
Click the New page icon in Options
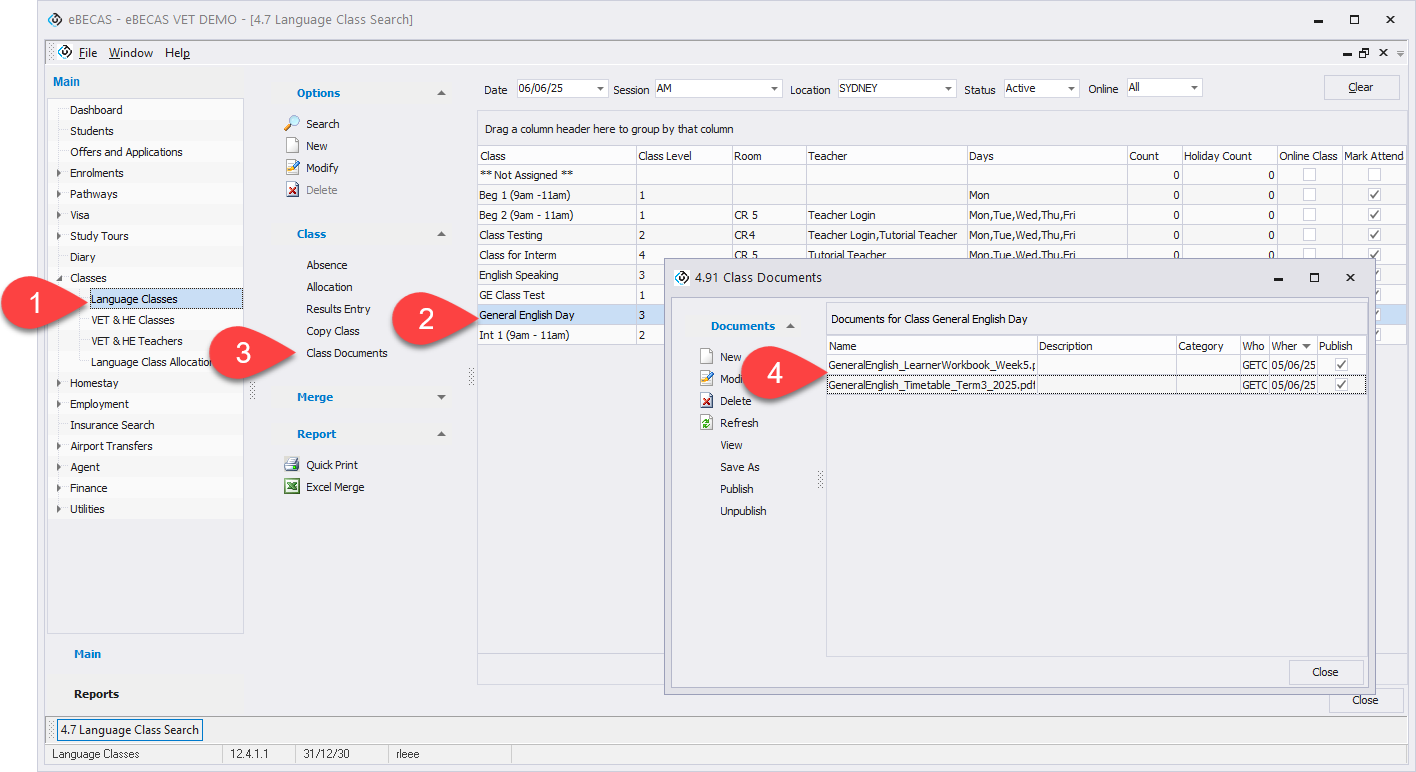point(292,146)
